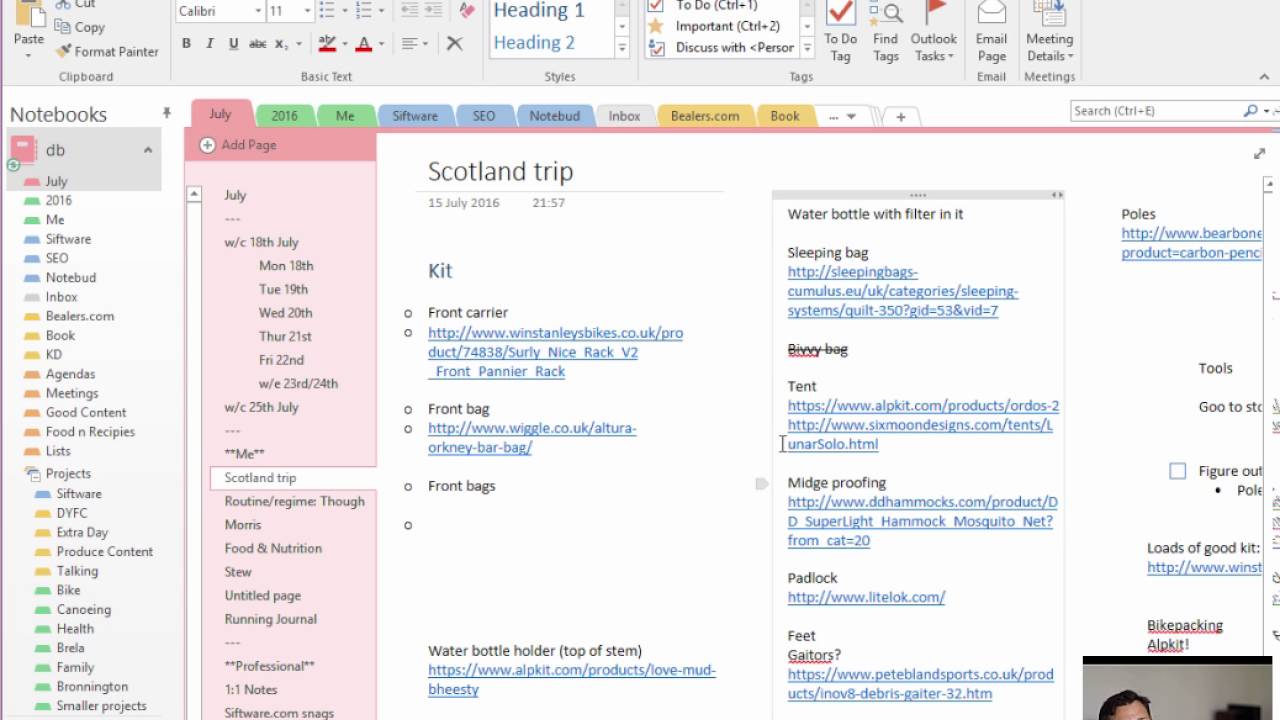1280x720 pixels.
Task: Select the Running Journal page
Action: point(270,619)
